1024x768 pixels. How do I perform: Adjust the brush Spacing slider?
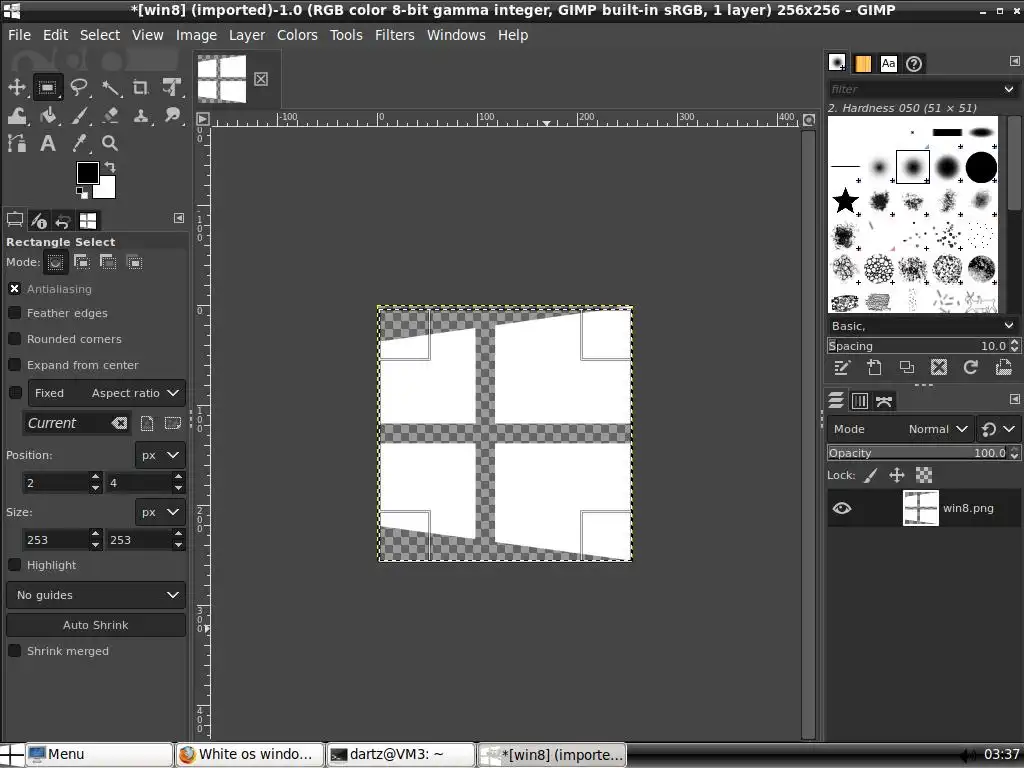coord(918,345)
